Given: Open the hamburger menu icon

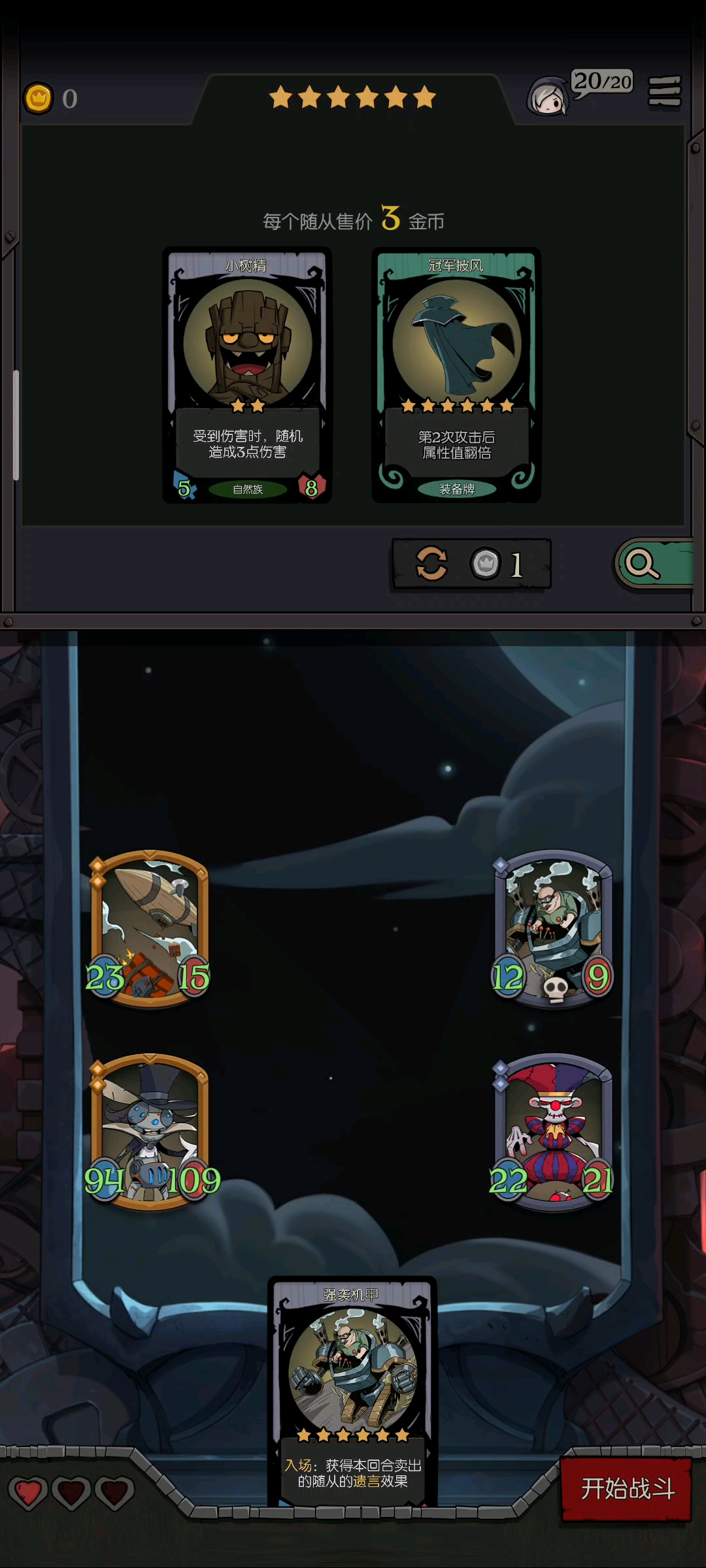Looking at the screenshot, I should (664, 91).
